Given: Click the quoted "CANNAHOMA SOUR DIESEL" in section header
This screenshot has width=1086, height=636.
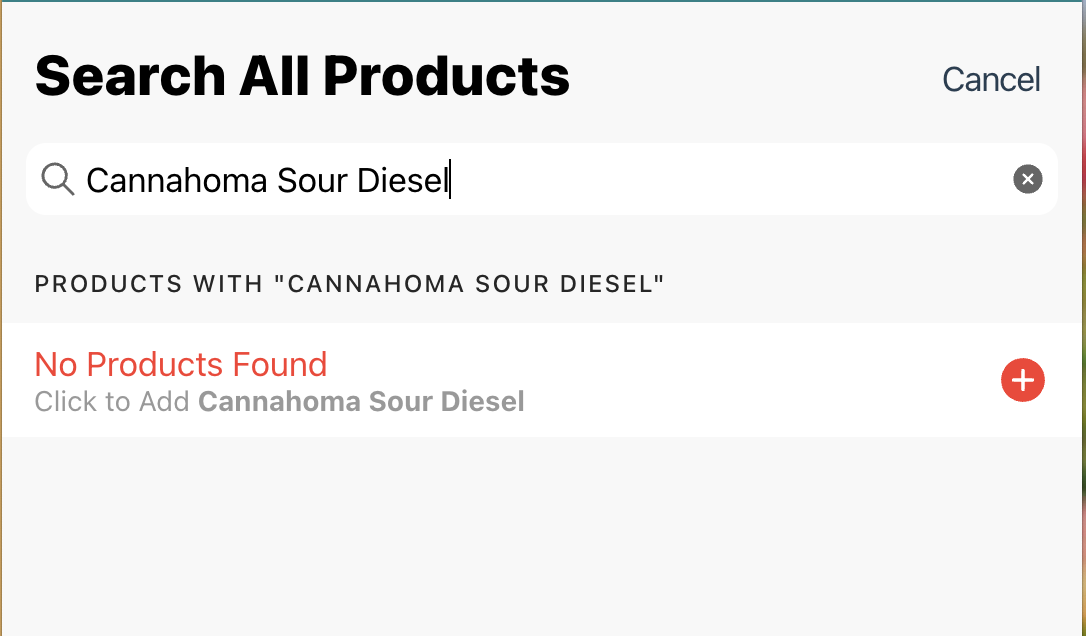Looking at the screenshot, I should (470, 285).
